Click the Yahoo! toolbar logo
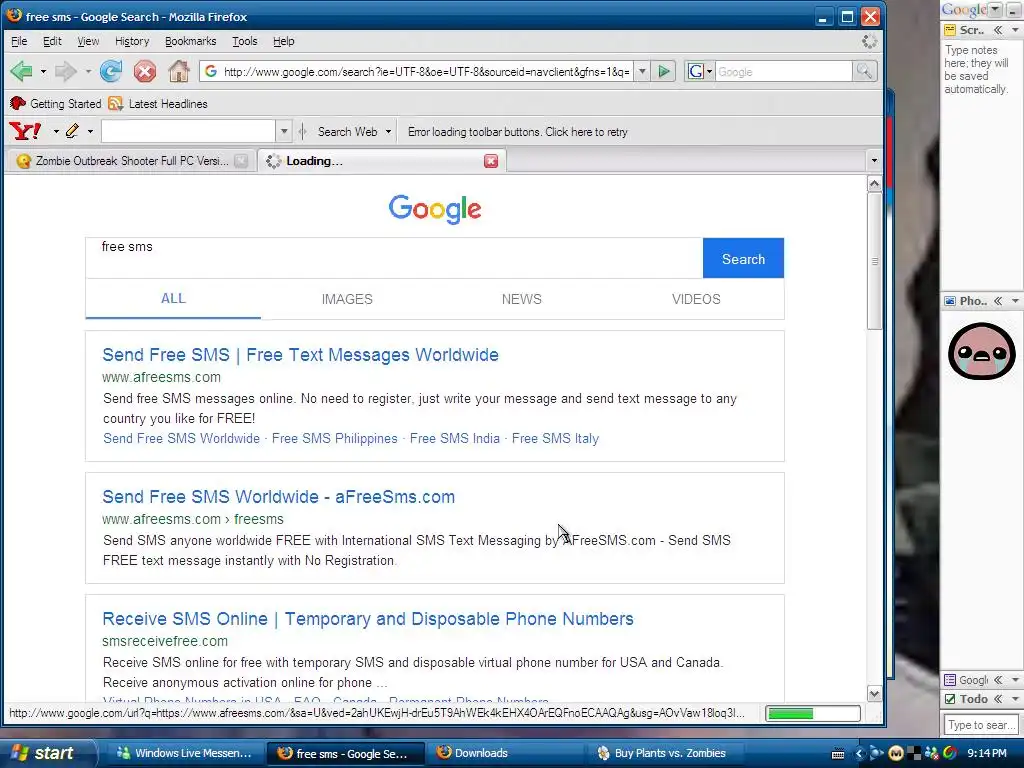This screenshot has width=1024, height=768. click(25, 131)
